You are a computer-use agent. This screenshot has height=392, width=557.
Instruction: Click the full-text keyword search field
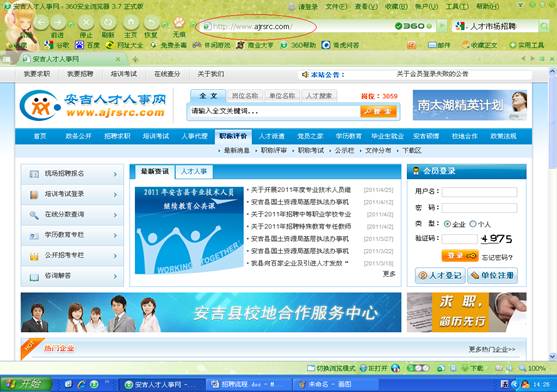tap(274, 111)
